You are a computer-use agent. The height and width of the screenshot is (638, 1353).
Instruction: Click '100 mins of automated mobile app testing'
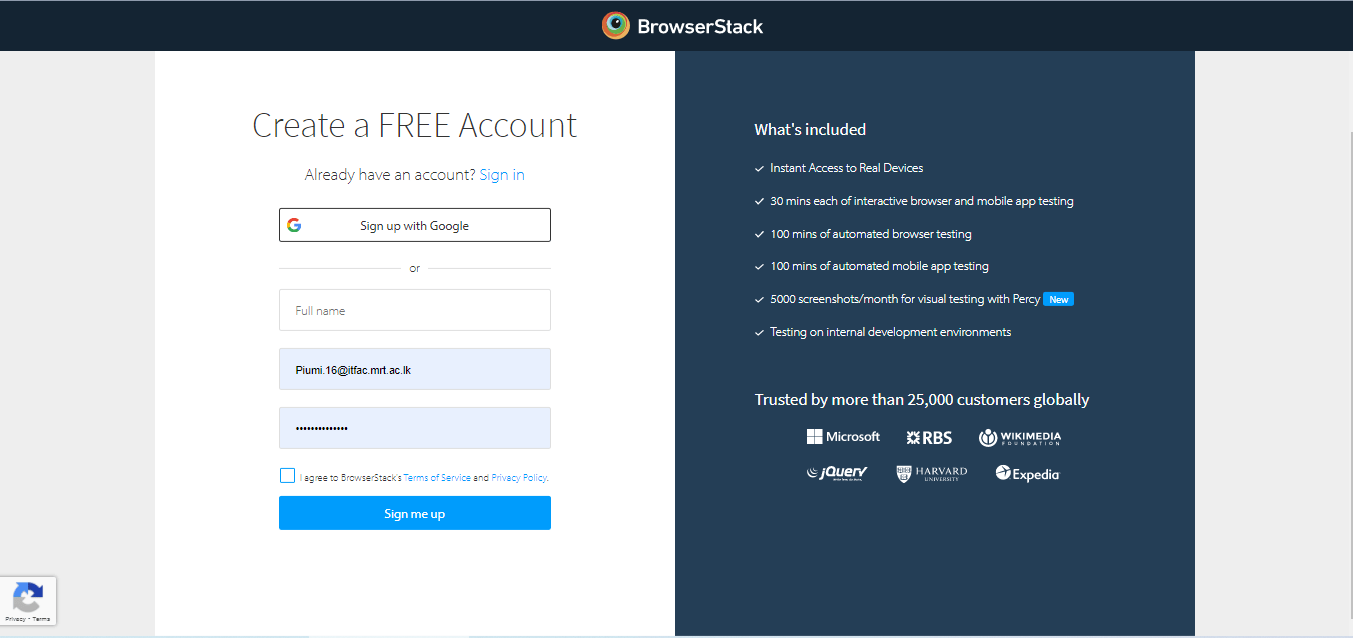click(x=879, y=266)
